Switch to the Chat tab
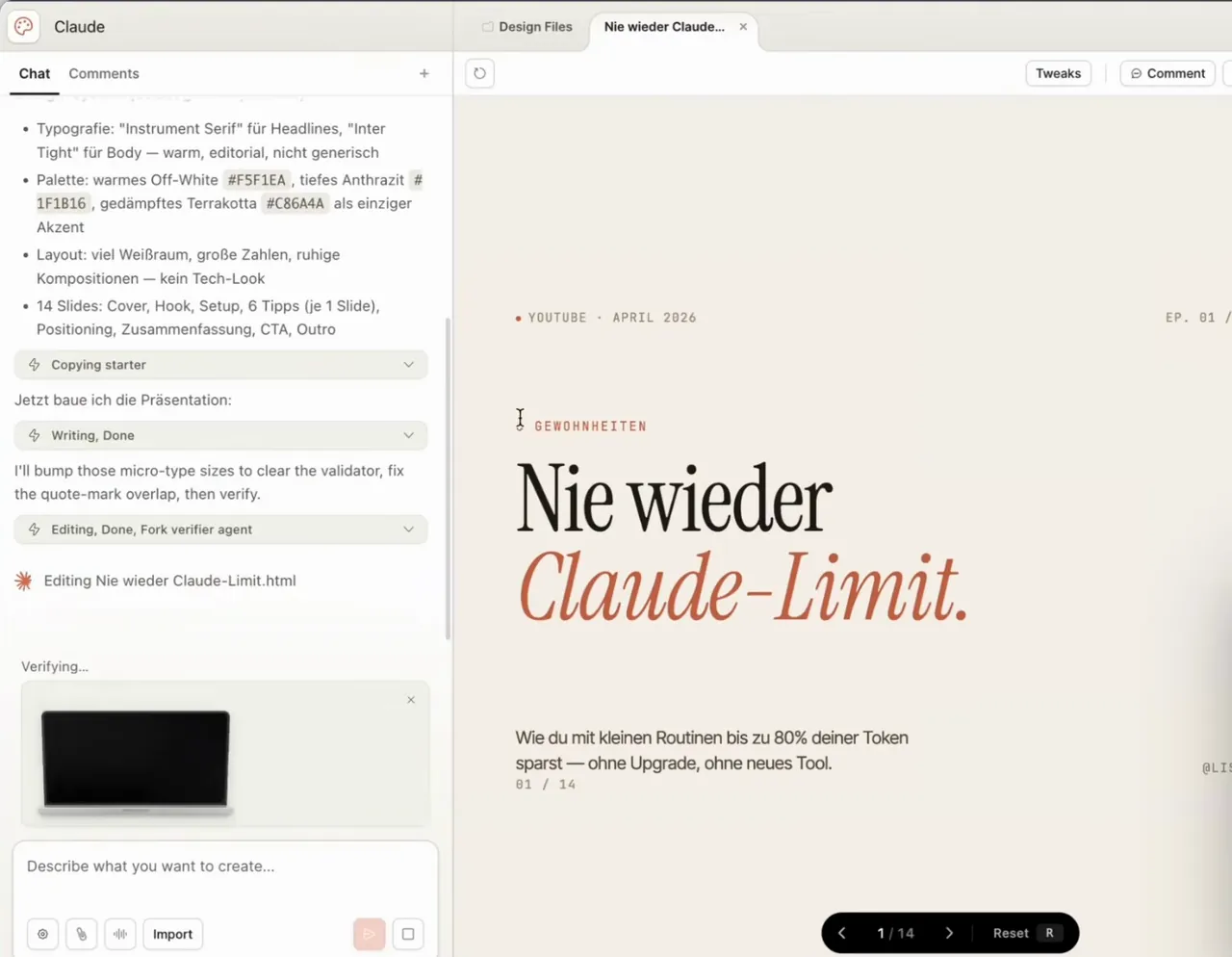1232x957 pixels. pyautogui.click(x=35, y=73)
